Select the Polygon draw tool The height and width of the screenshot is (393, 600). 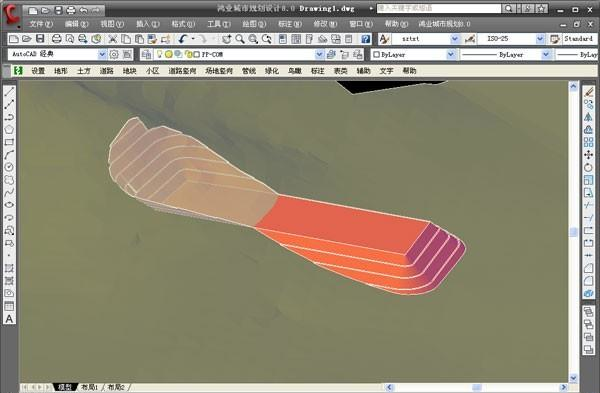tap(9, 129)
